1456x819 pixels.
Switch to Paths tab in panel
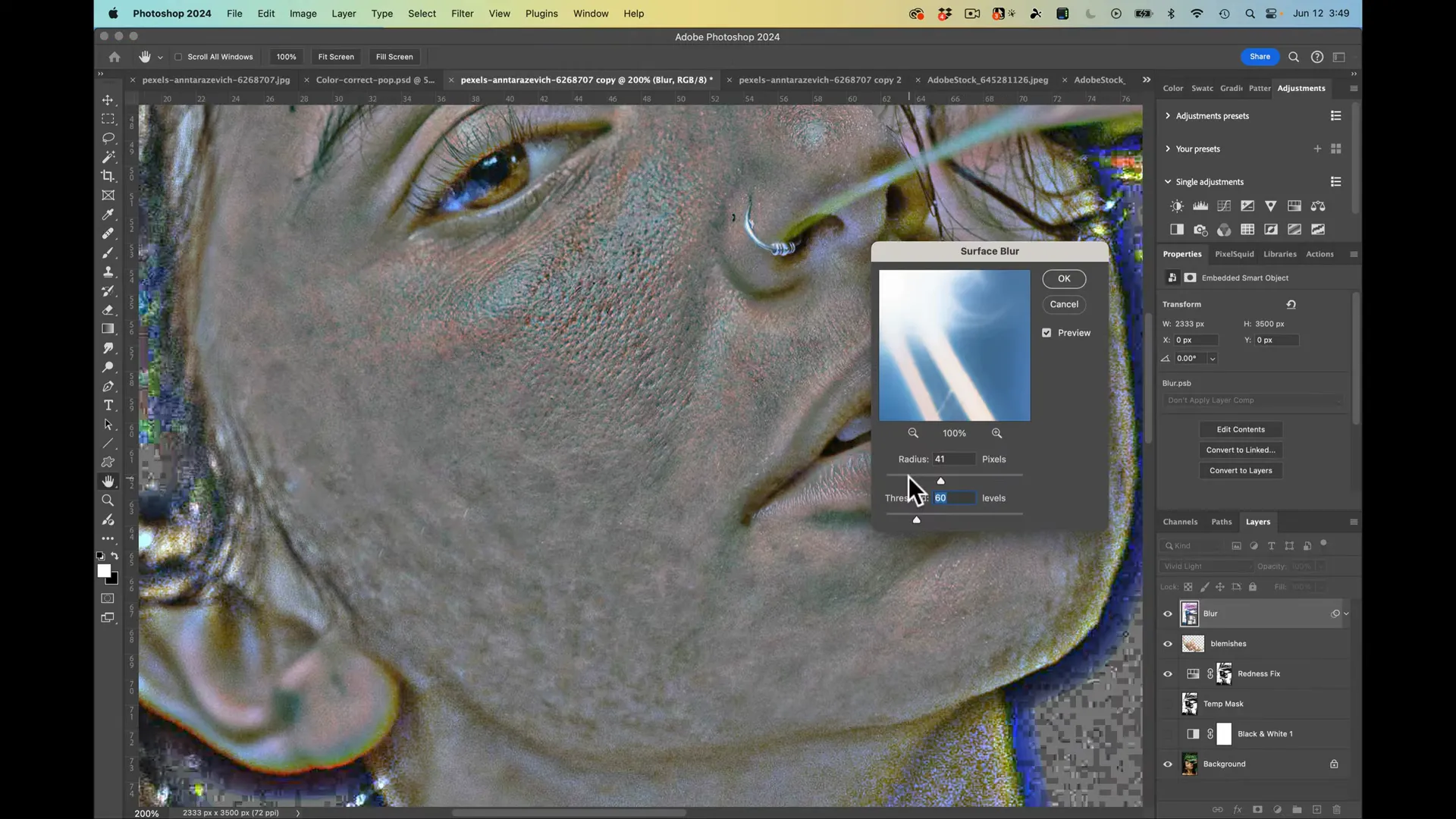click(x=1221, y=521)
